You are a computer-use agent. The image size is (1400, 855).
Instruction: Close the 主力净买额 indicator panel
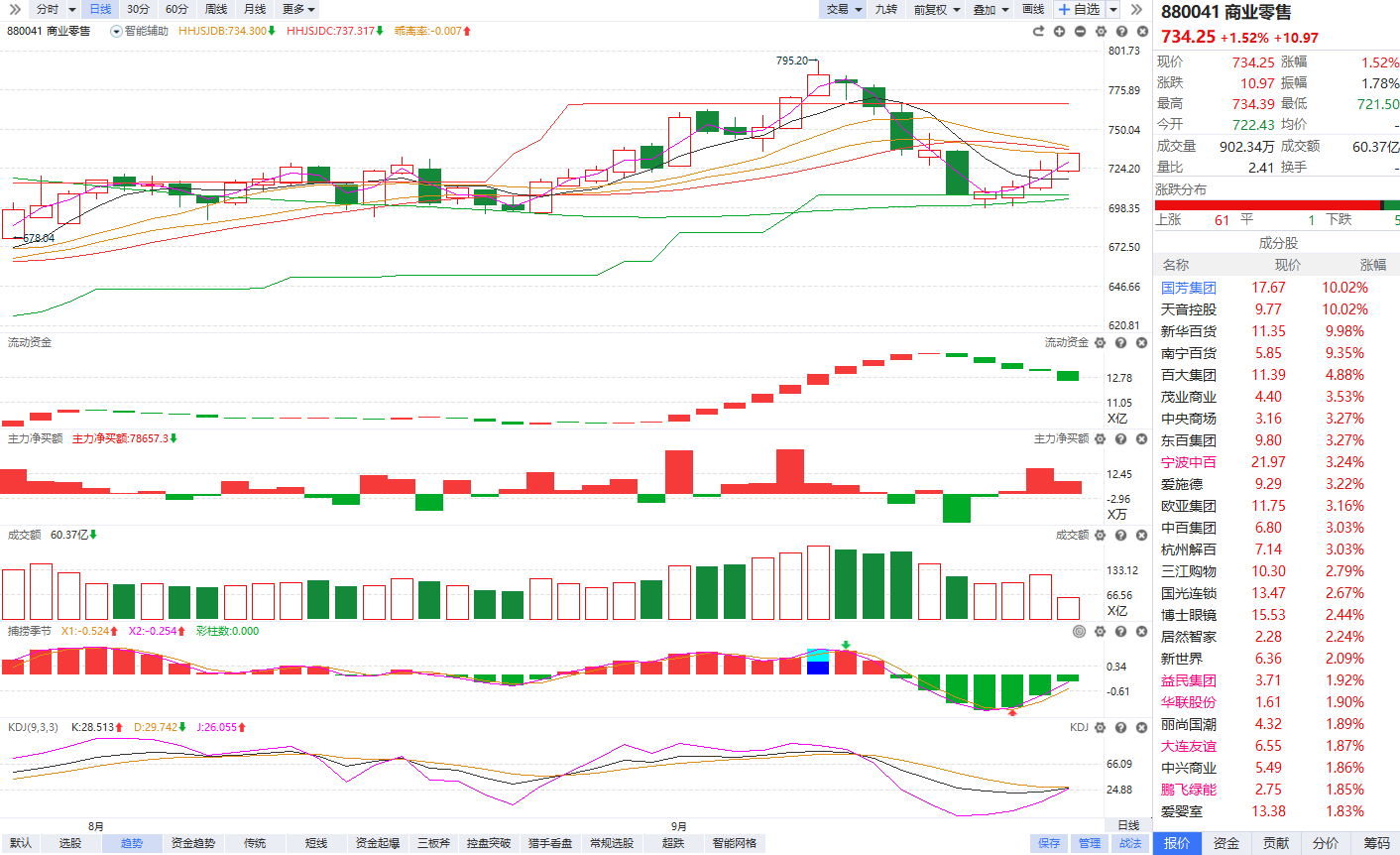[x=1141, y=439]
